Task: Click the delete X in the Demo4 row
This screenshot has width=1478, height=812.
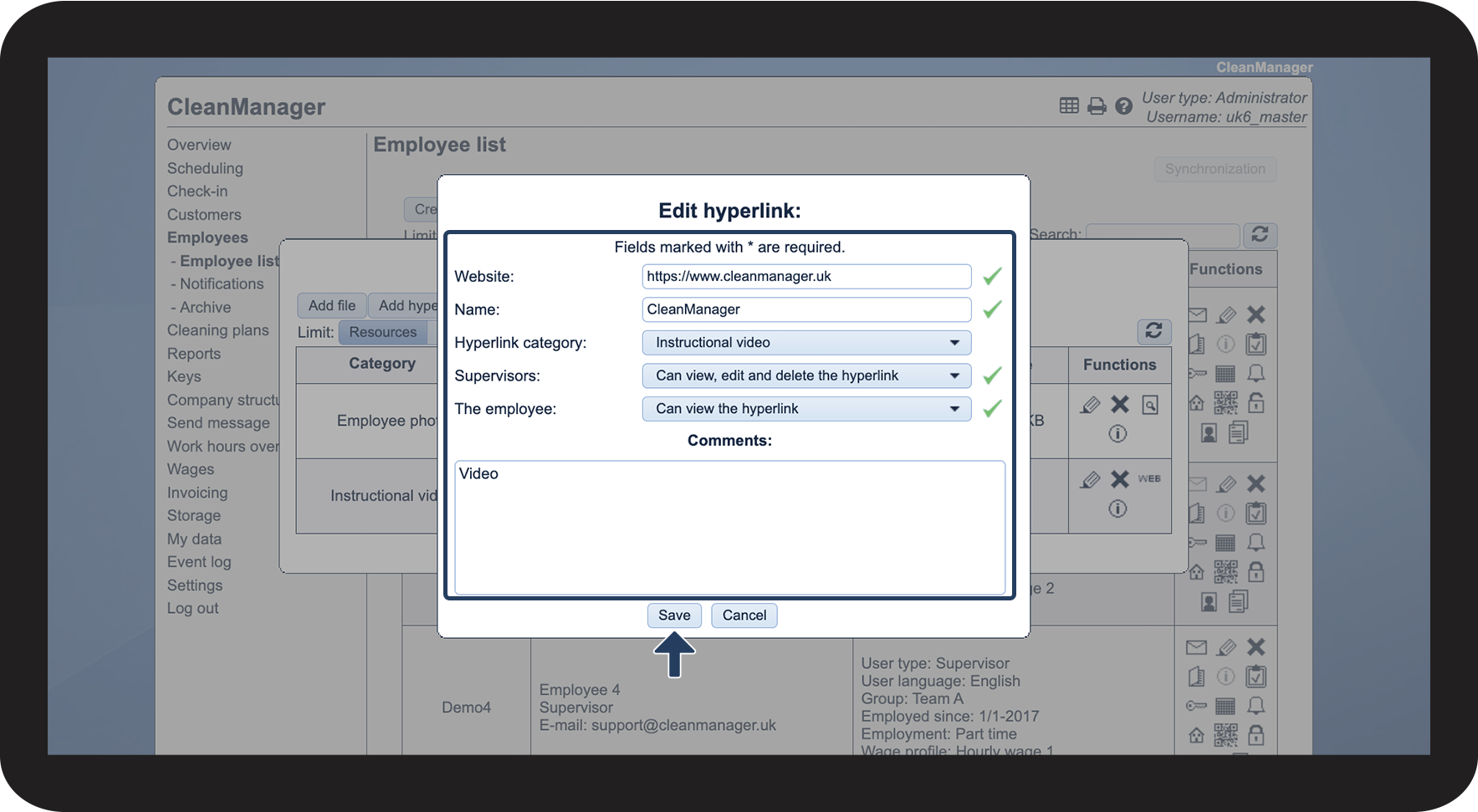Action: click(1256, 647)
